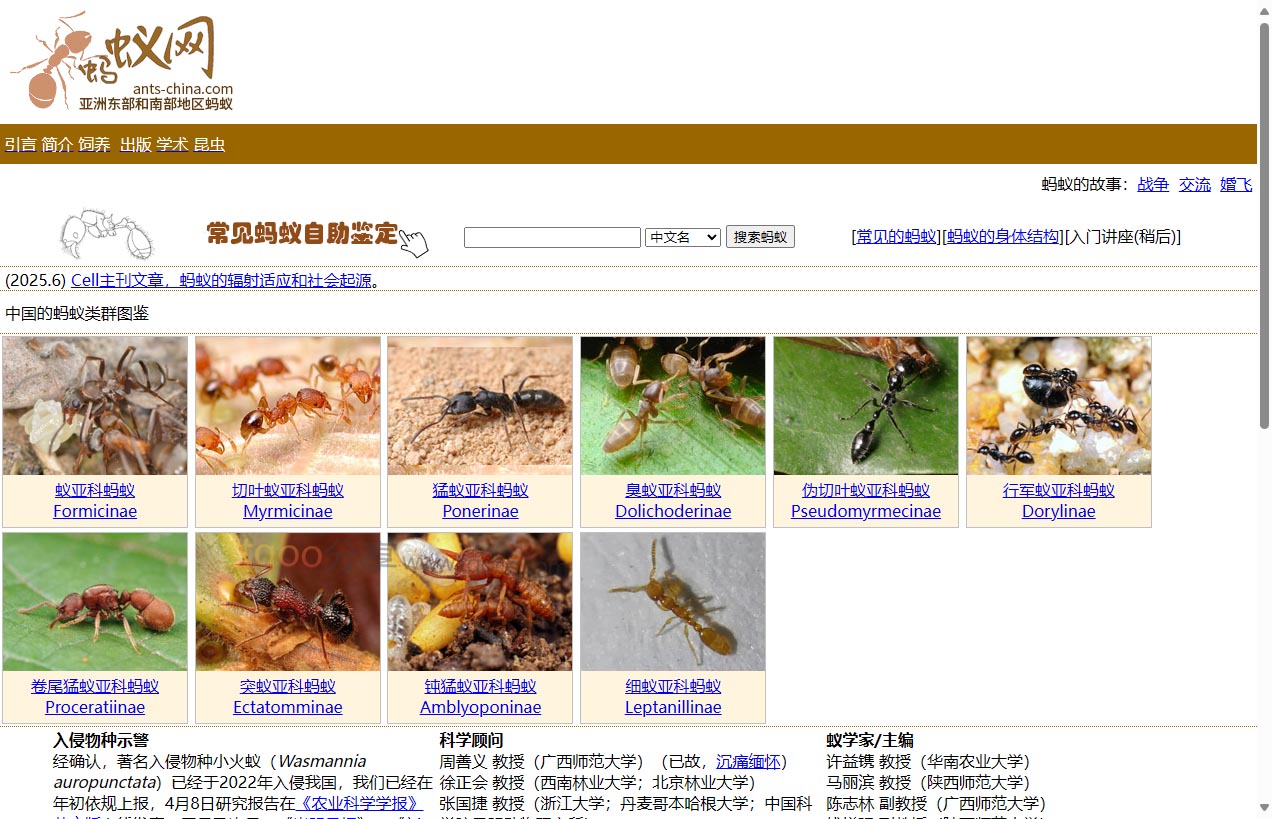
Task: Click the ant search text field
Action: (x=552, y=237)
